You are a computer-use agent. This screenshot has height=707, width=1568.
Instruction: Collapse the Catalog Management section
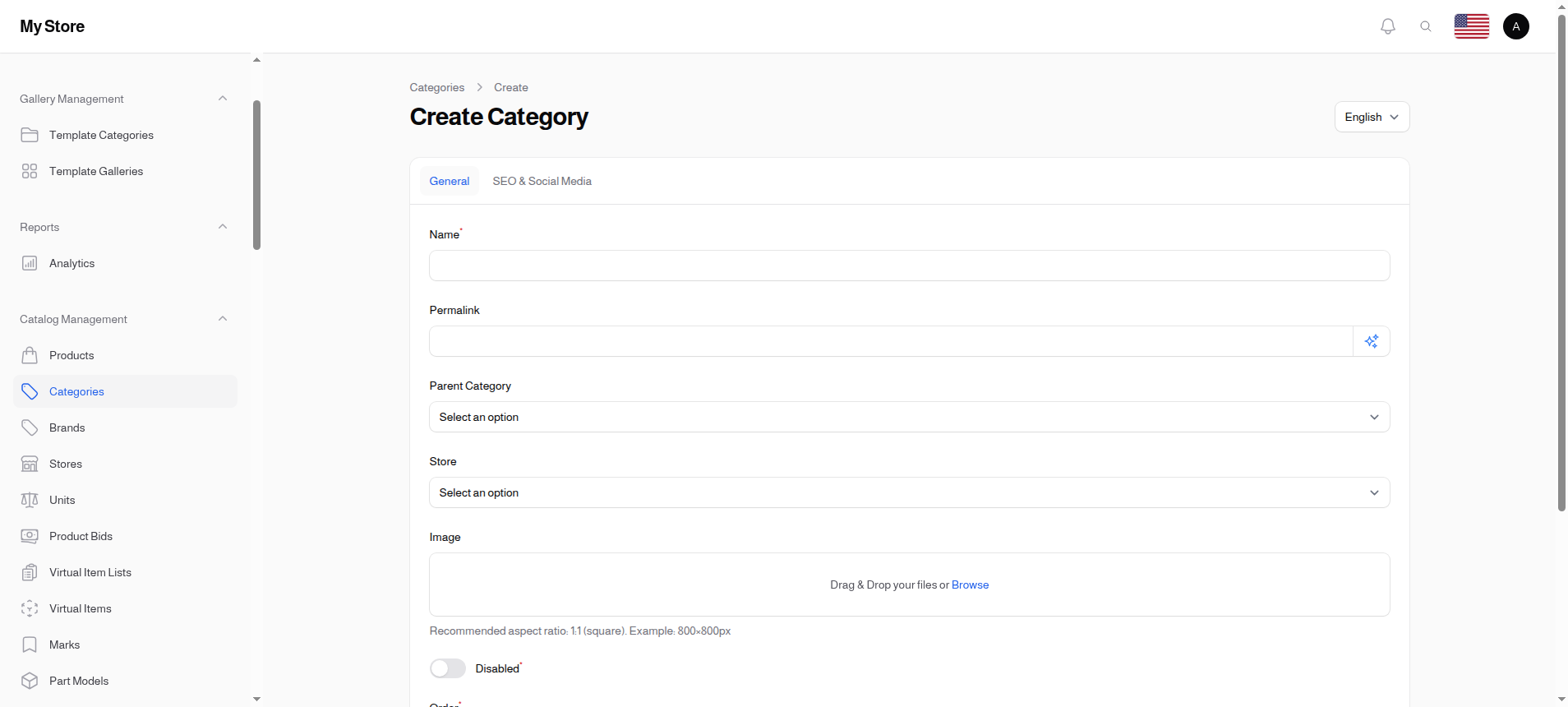click(223, 319)
